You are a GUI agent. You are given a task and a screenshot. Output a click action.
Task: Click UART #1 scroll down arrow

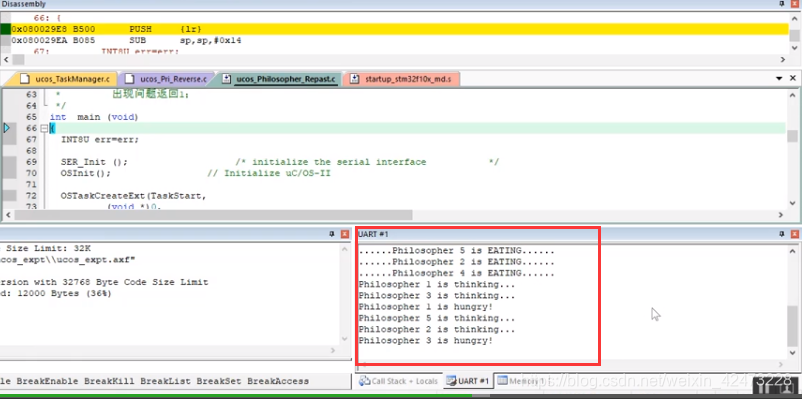coord(792,353)
